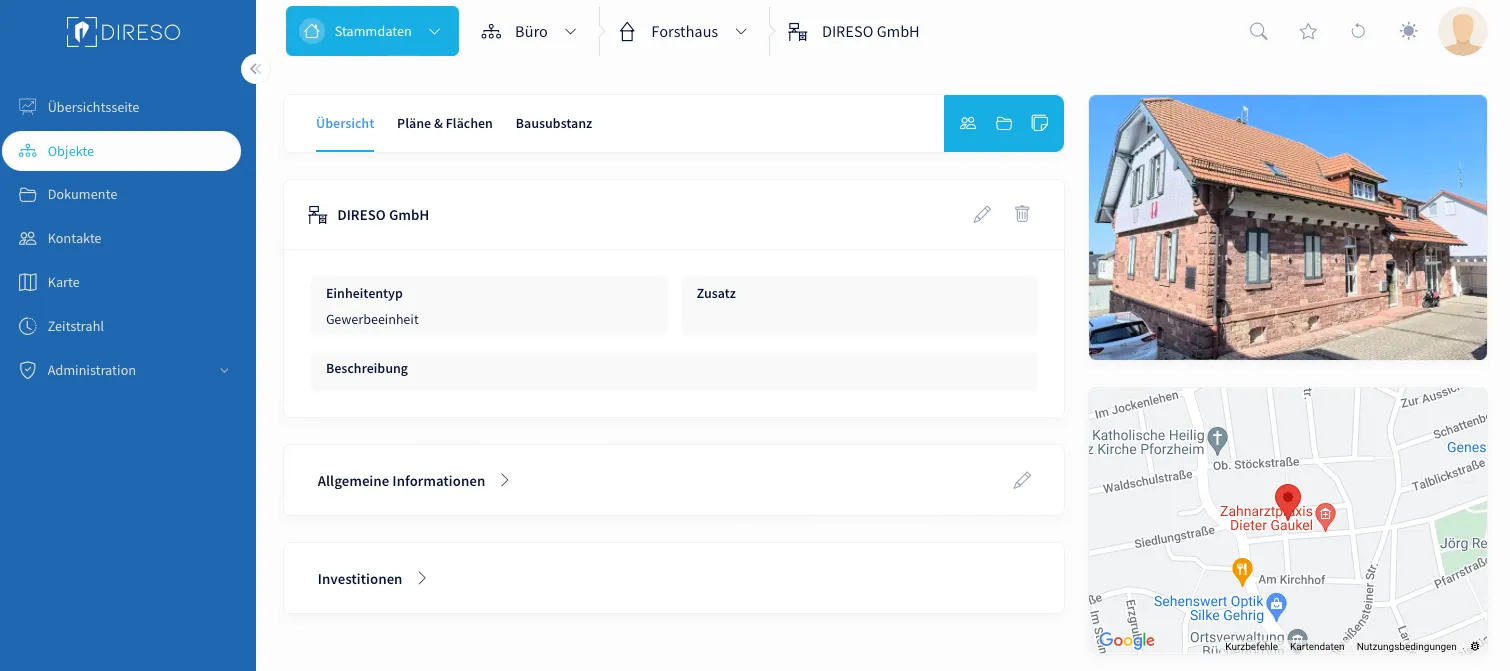Click the Nutzungsbedingungen link on the map
Image resolution: width=1510 pixels, height=671 pixels.
click(1406, 647)
